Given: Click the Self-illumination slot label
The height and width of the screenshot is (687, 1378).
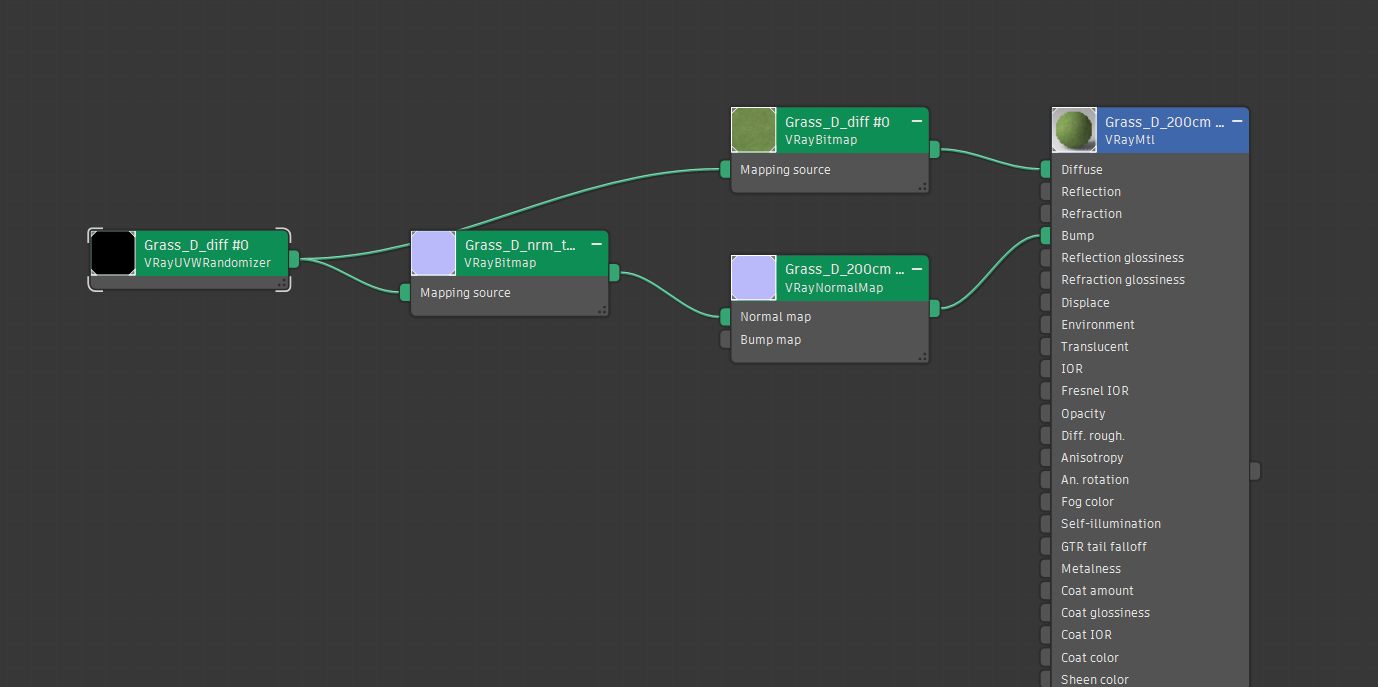Looking at the screenshot, I should point(1111,523).
